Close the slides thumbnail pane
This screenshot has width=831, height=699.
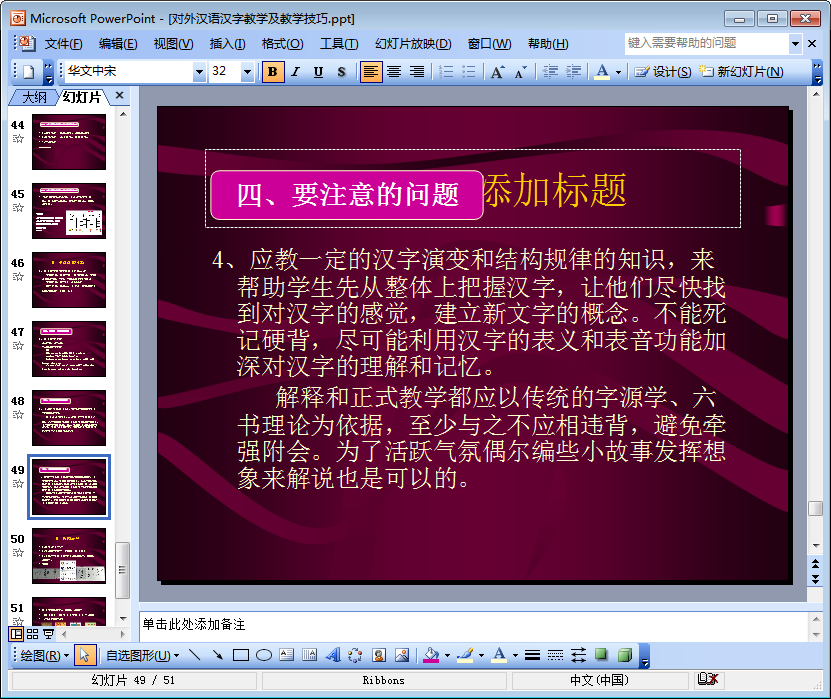coord(119,95)
